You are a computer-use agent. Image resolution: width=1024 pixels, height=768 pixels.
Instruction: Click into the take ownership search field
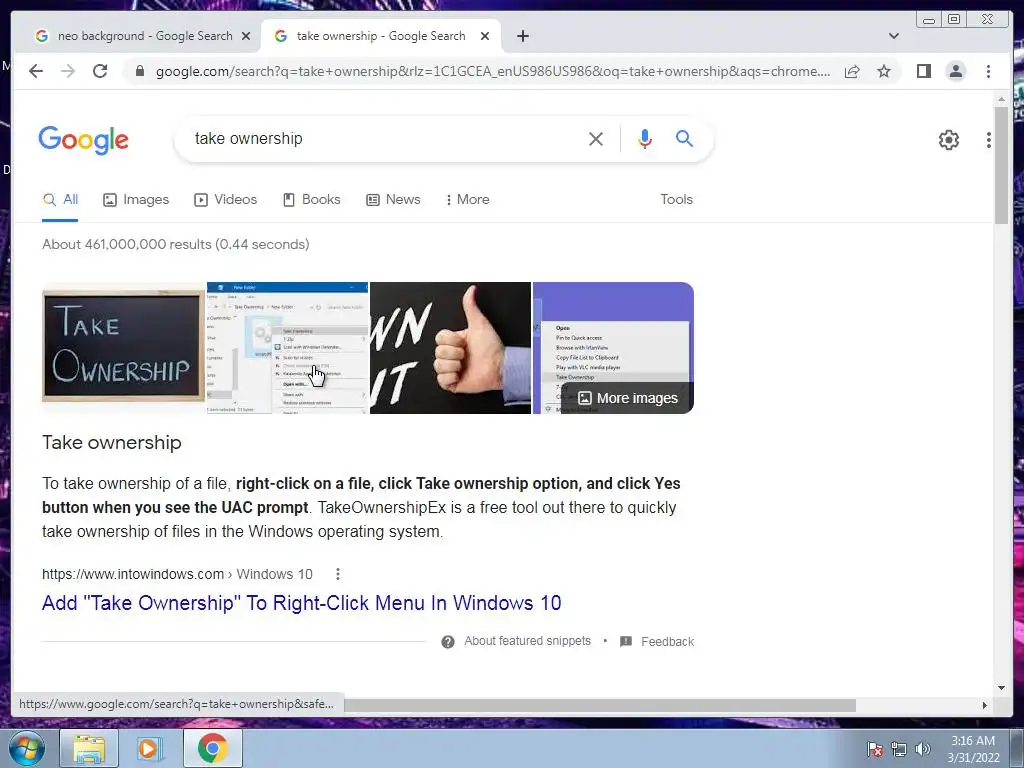click(385, 138)
